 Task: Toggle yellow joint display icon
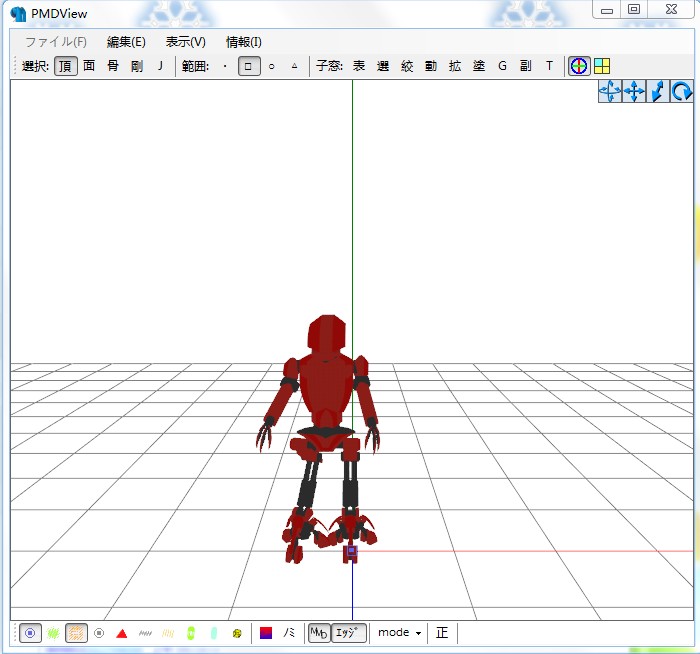pyautogui.click(x=237, y=633)
